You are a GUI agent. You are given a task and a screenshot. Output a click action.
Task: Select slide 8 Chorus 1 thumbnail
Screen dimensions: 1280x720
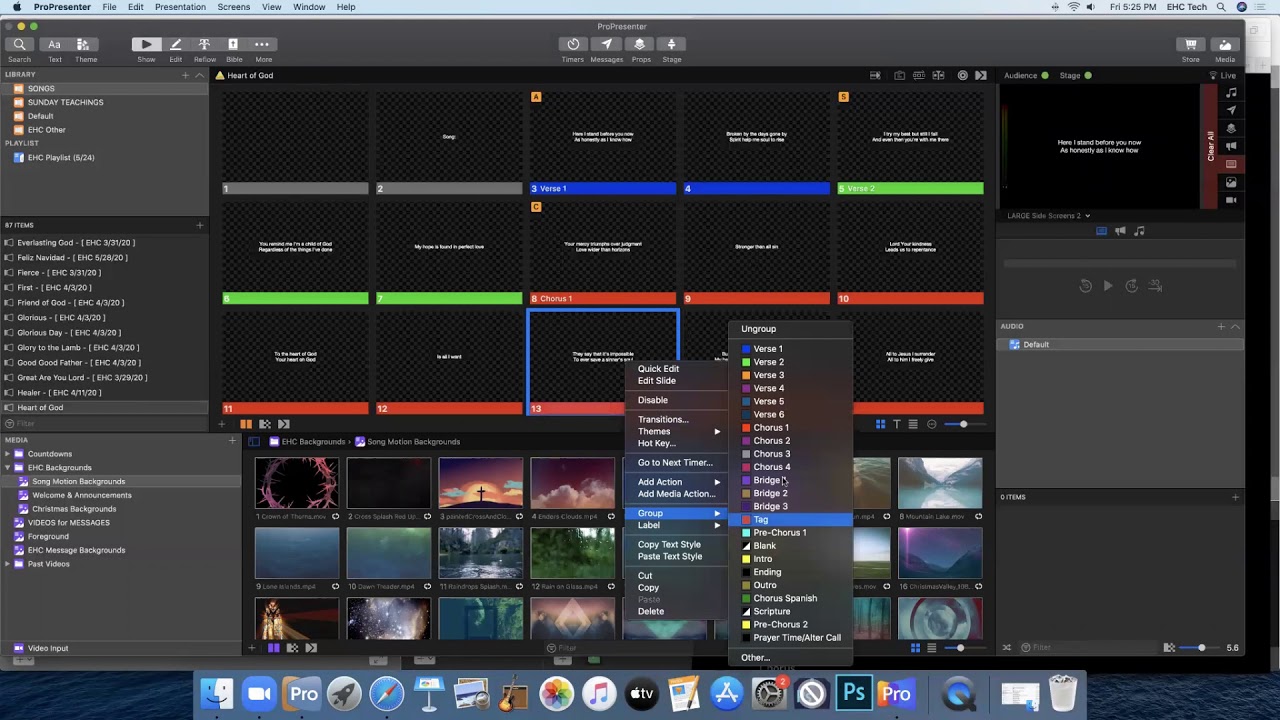click(603, 254)
